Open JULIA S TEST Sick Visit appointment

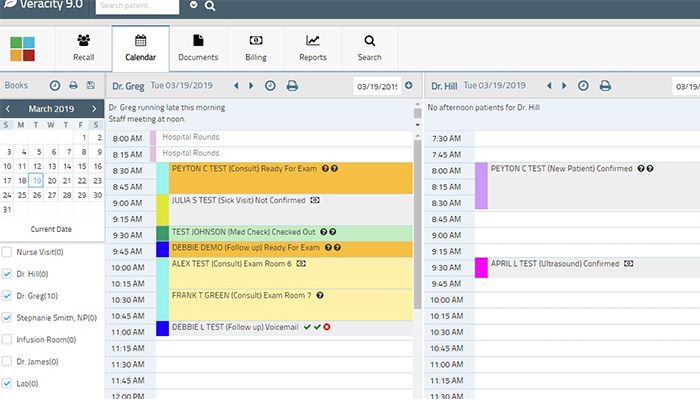(291, 210)
